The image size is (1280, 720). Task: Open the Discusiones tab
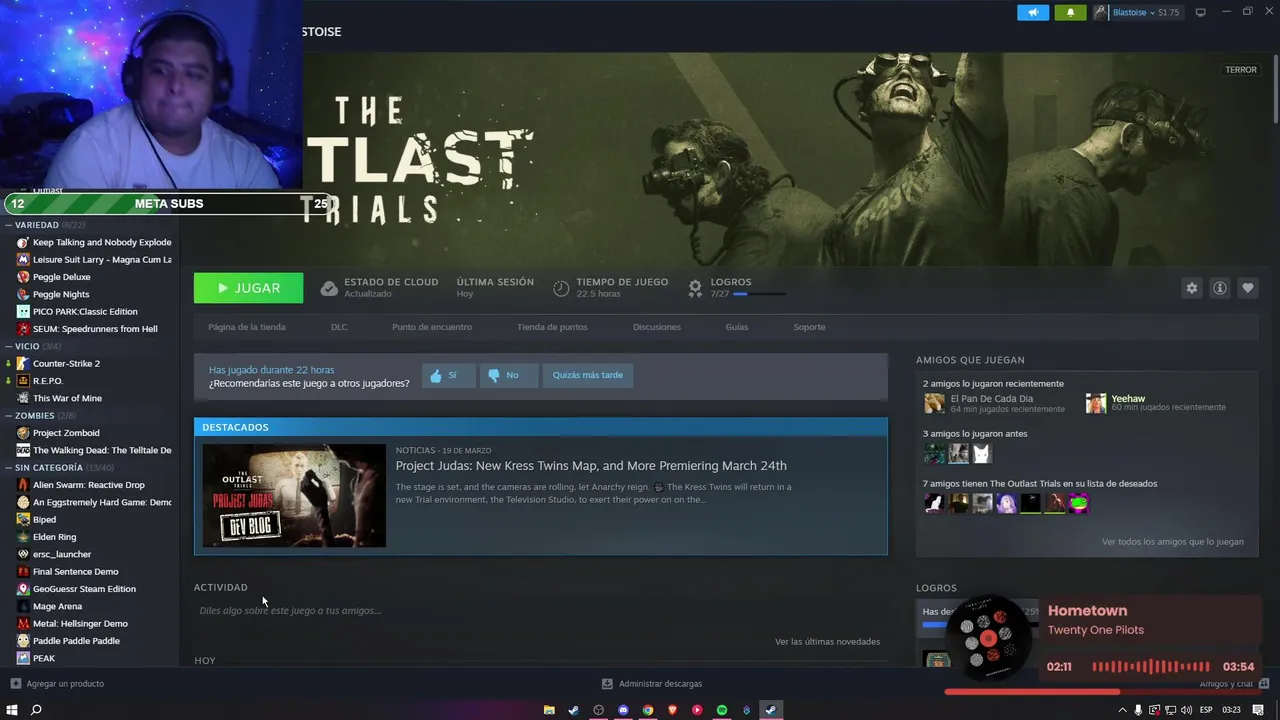pyautogui.click(x=657, y=327)
